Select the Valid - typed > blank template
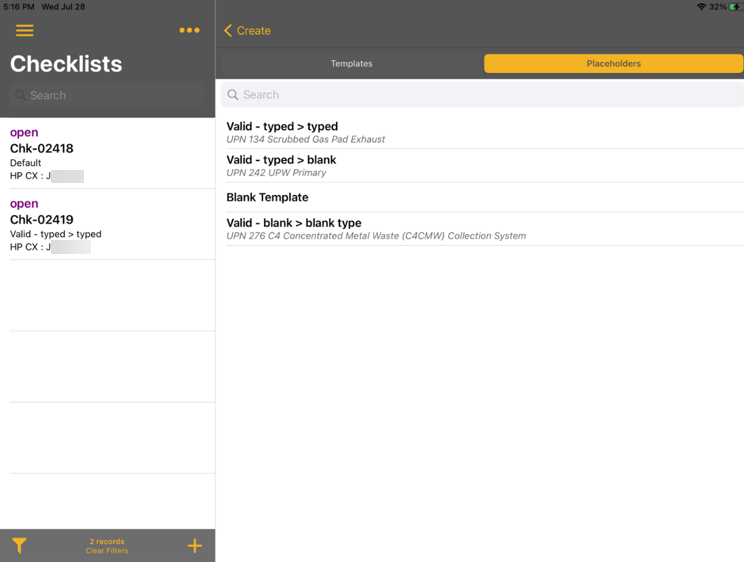This screenshot has height=562, width=744. (x=480, y=165)
